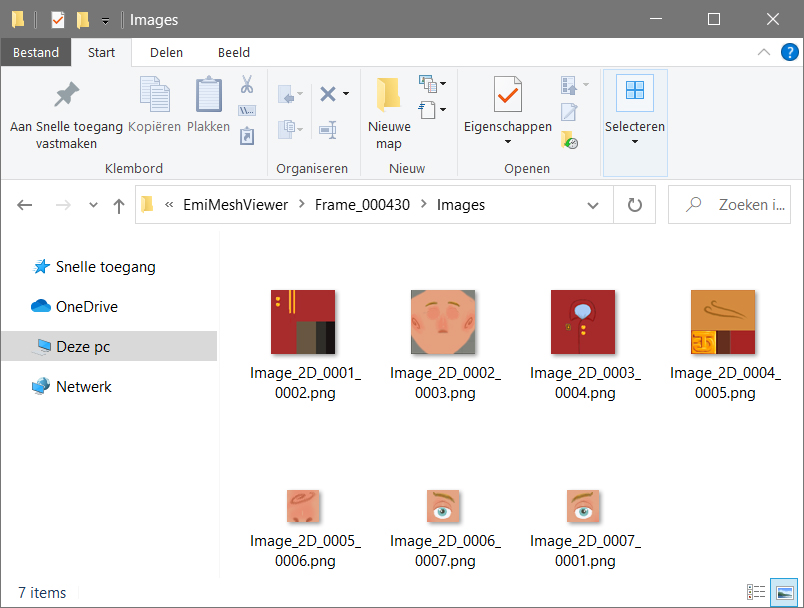804x608 pixels.
Task: Go up one folder level arrow
Action: [118, 206]
